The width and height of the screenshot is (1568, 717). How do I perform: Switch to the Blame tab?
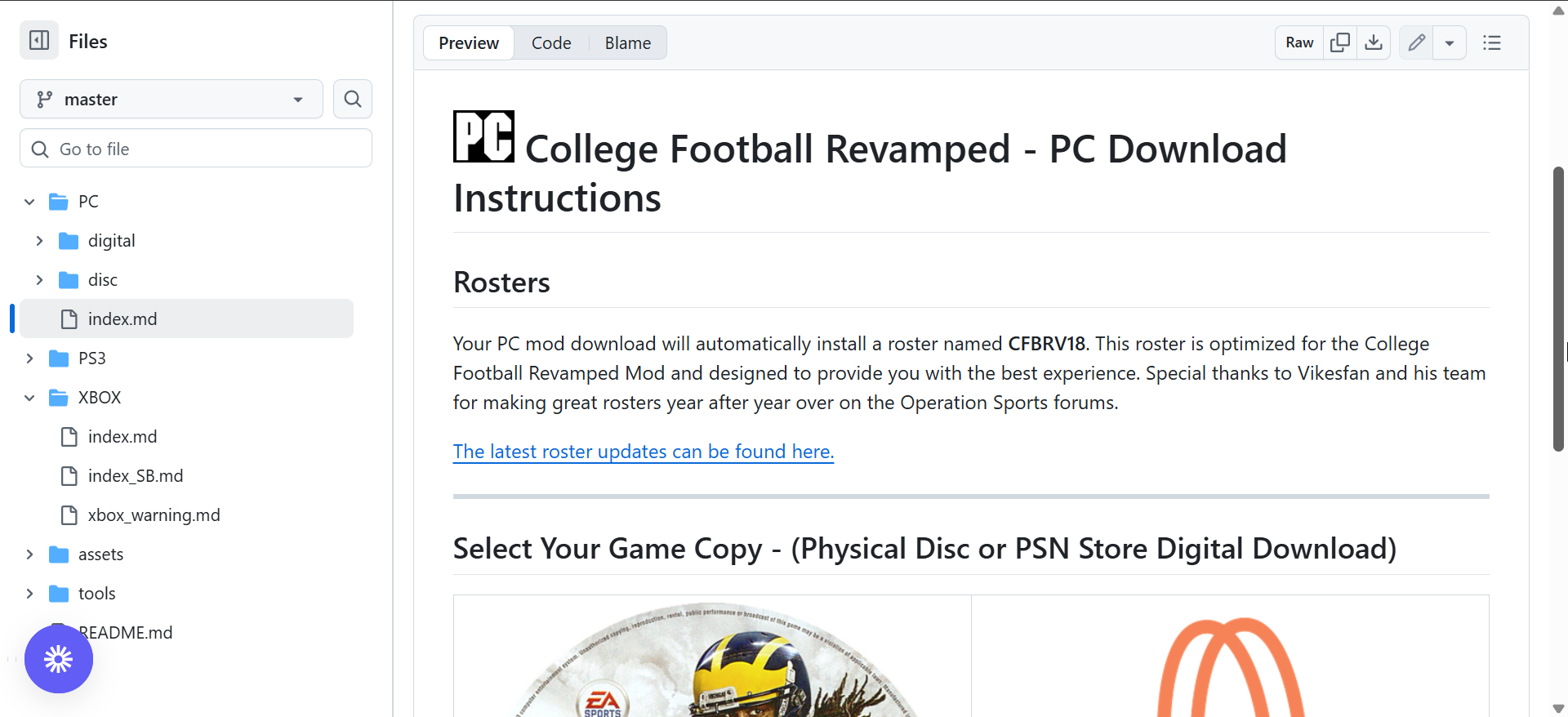click(x=627, y=42)
